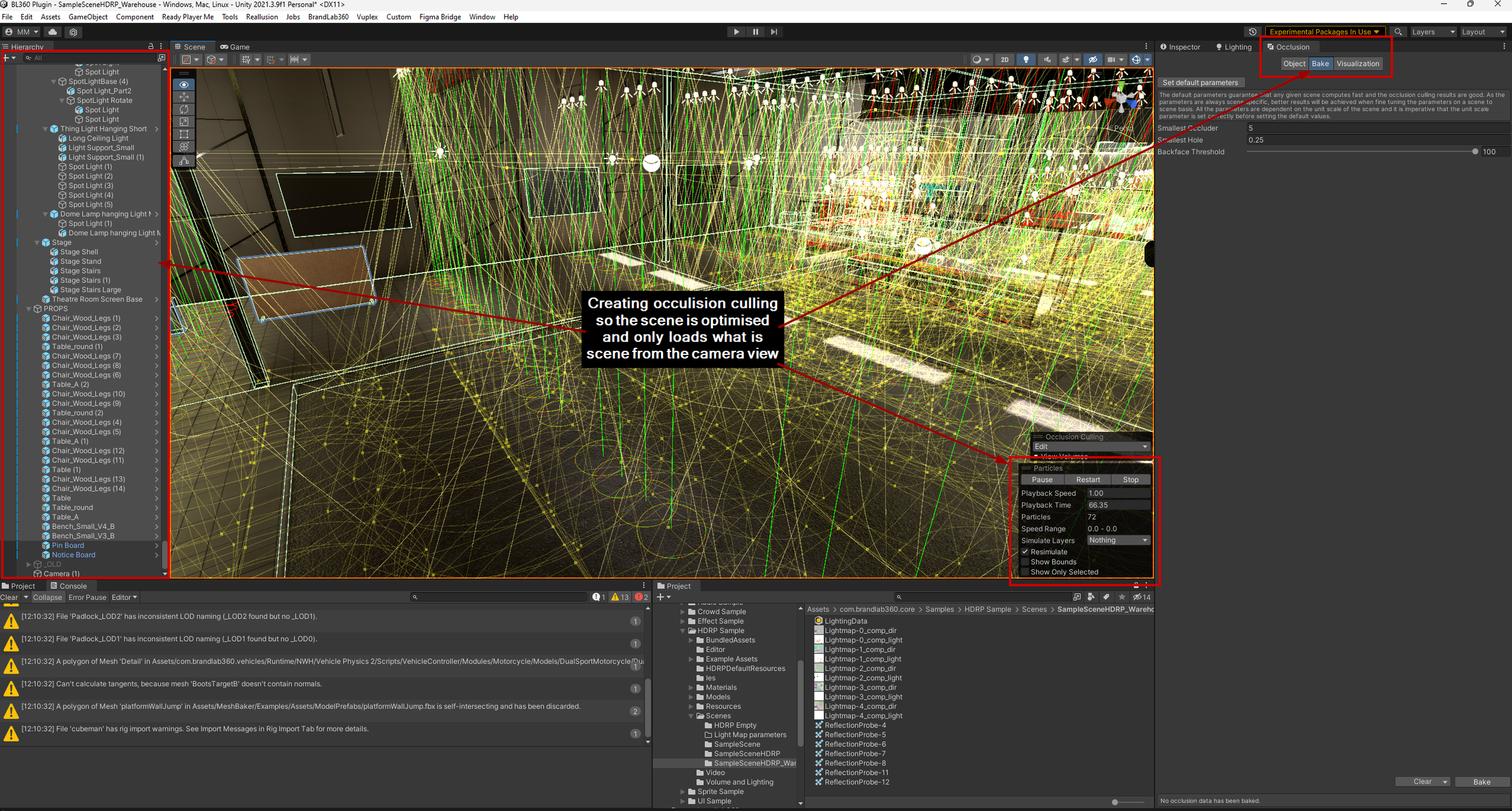Screen dimensions: 1512x811
Task: Click the Bake button at bottom
Action: click(1481, 782)
